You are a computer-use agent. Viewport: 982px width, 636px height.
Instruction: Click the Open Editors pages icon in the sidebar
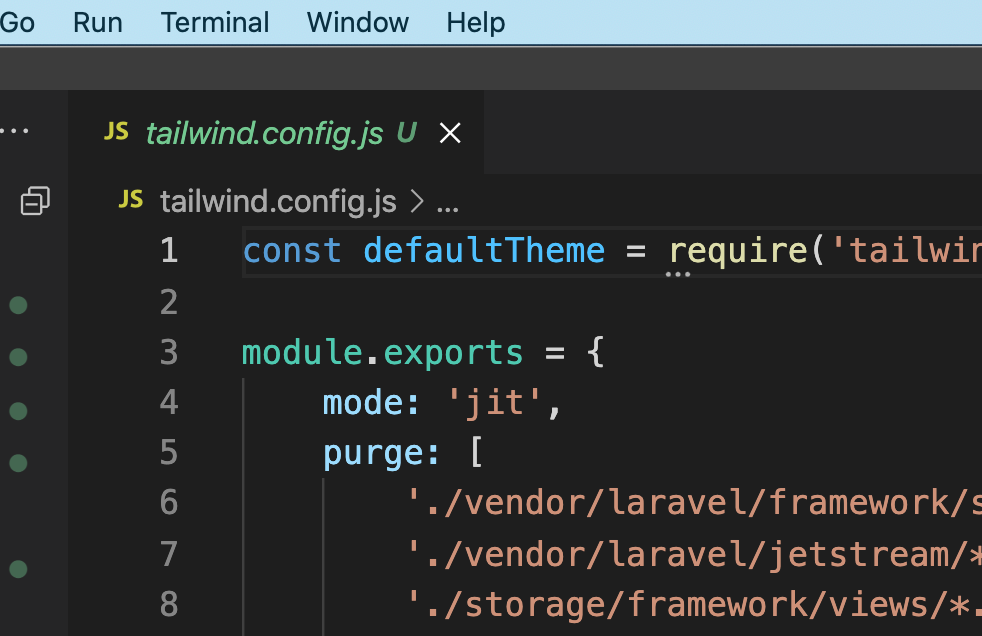click(36, 201)
